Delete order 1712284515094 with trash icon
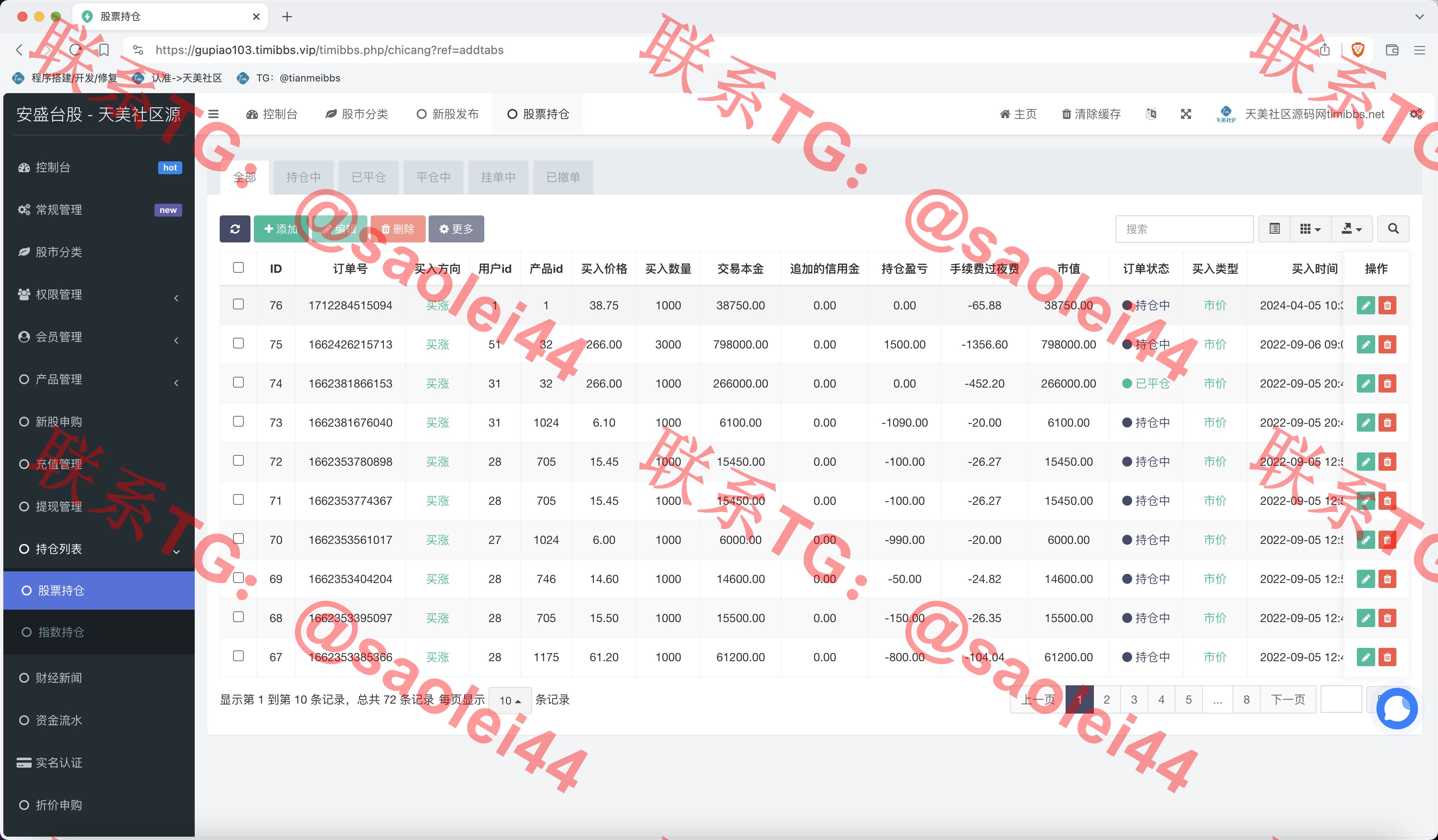Screen dimensions: 1438x840 pos(1387,305)
